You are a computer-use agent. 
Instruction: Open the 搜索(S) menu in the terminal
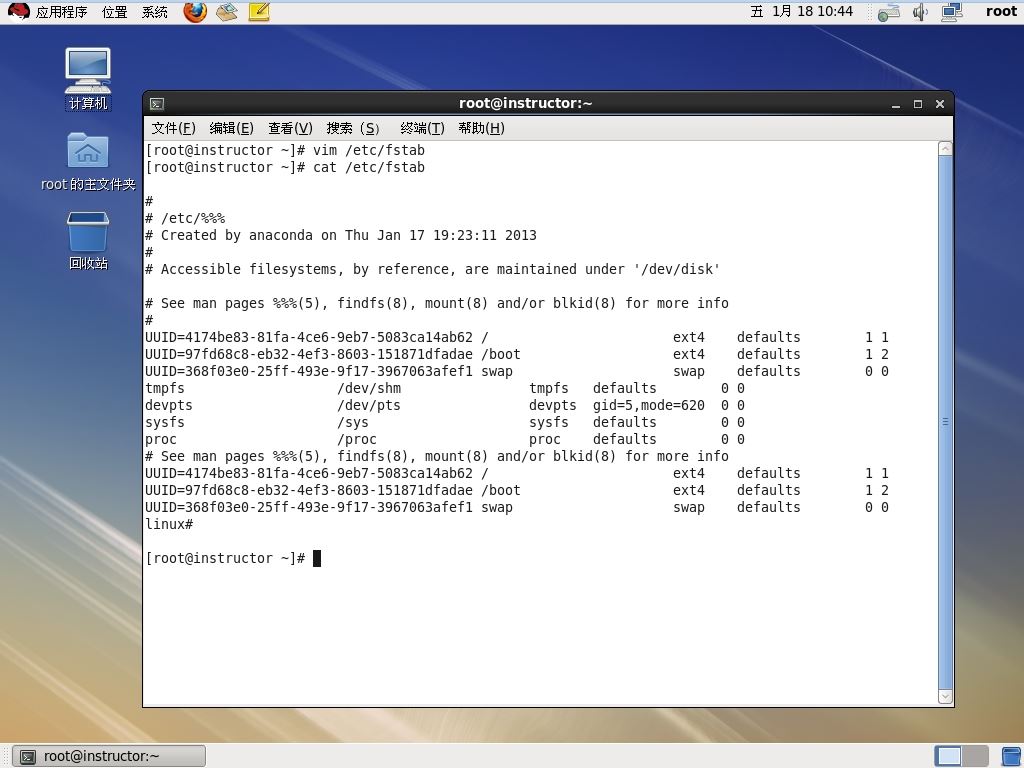(353, 128)
